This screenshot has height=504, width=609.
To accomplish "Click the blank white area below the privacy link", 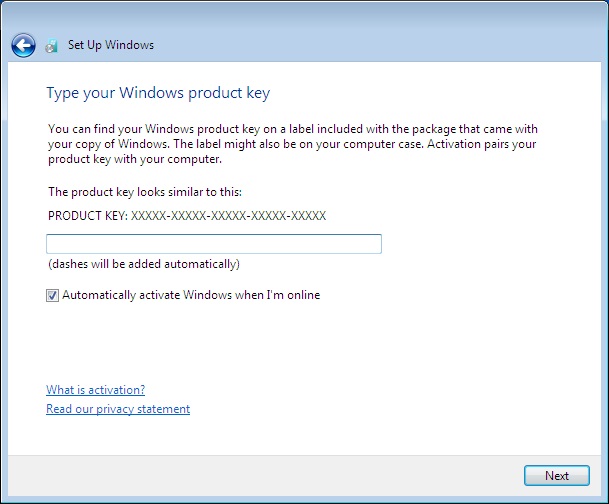I will tap(300, 435).
